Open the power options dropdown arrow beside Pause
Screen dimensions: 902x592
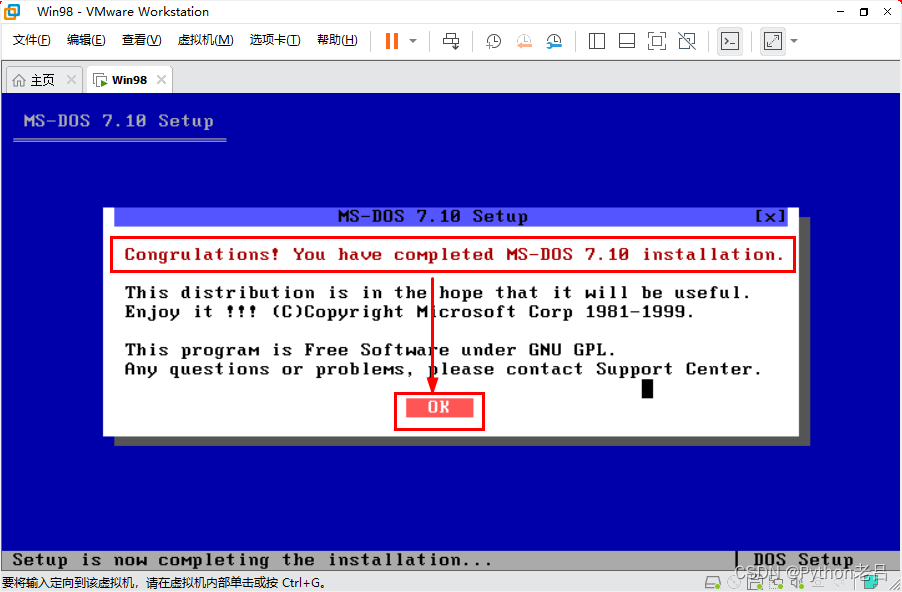(x=413, y=41)
